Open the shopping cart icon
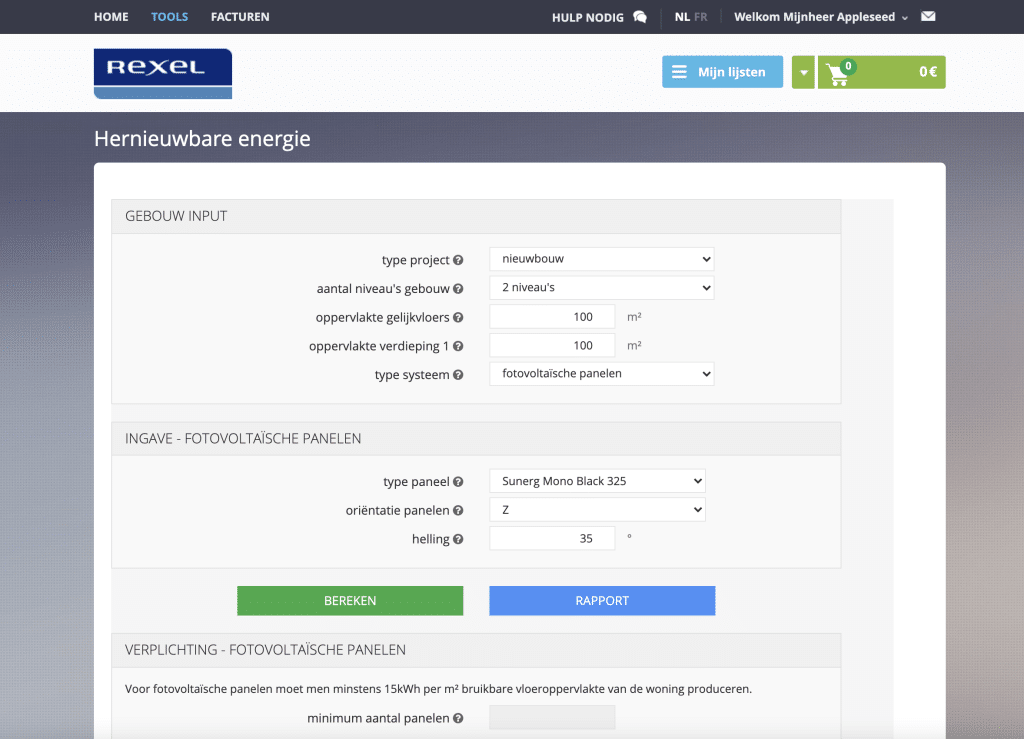Viewport: 1024px width, 739px height. click(838, 73)
